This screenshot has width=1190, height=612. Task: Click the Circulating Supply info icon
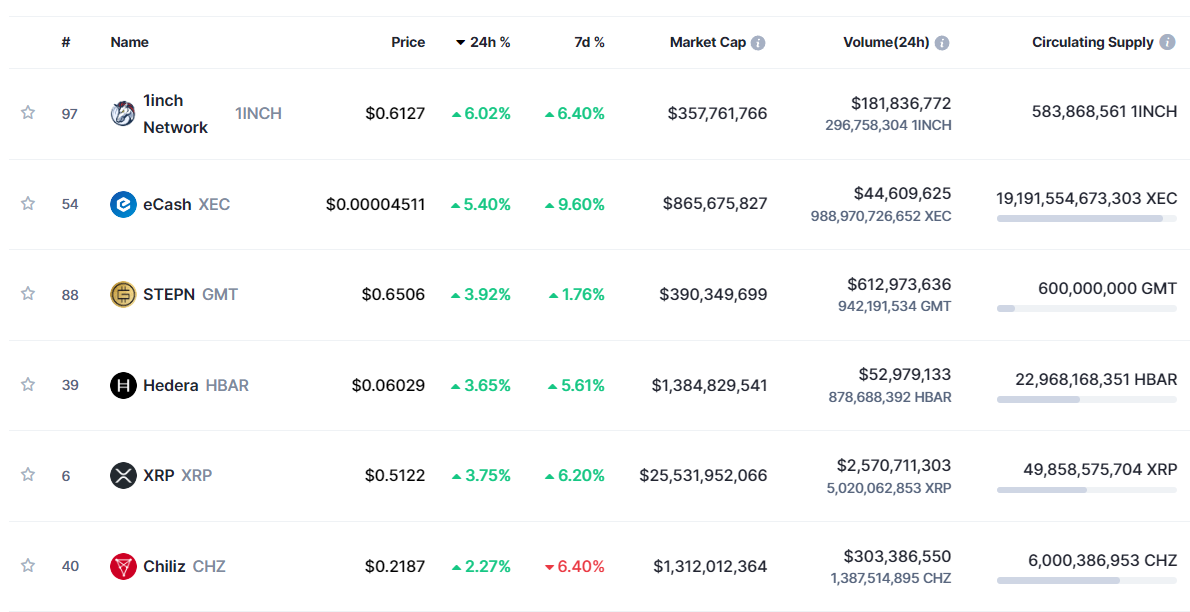(x=1167, y=43)
